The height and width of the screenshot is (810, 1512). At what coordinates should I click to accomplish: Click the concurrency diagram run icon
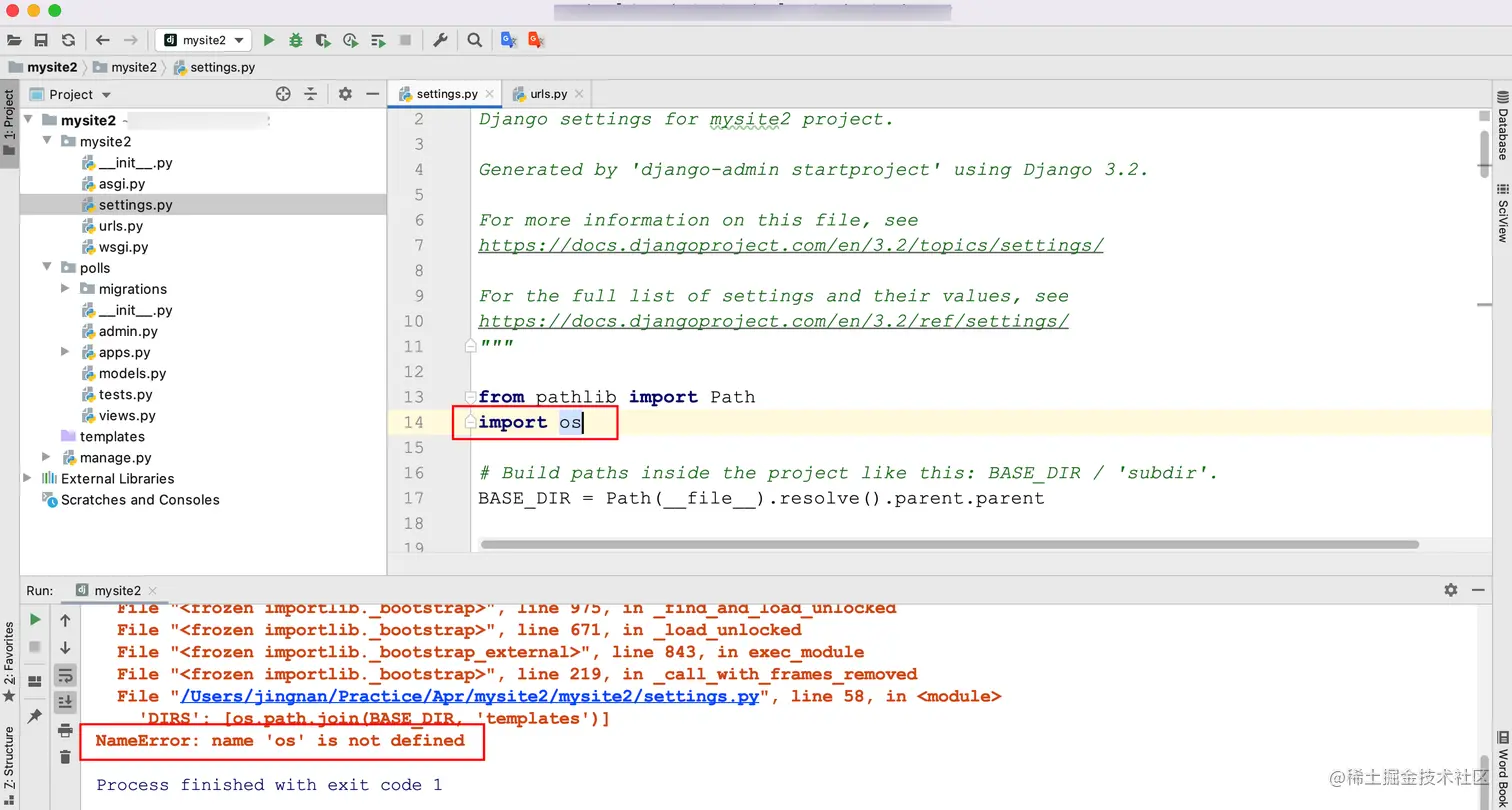[378, 40]
